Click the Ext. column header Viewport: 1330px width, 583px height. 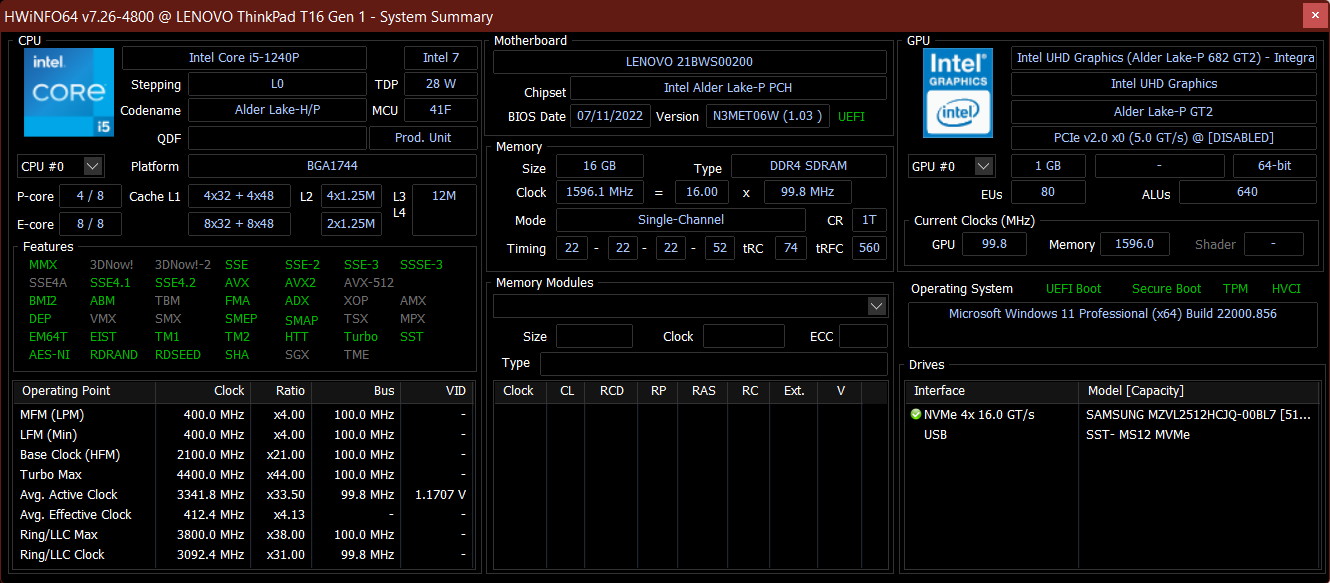(794, 391)
